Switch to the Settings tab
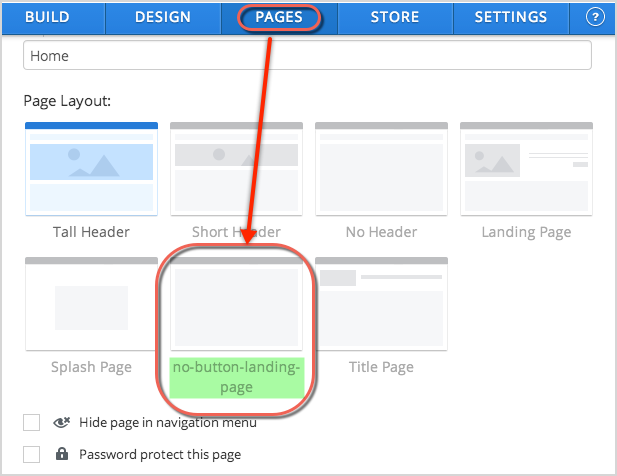 [511, 17]
